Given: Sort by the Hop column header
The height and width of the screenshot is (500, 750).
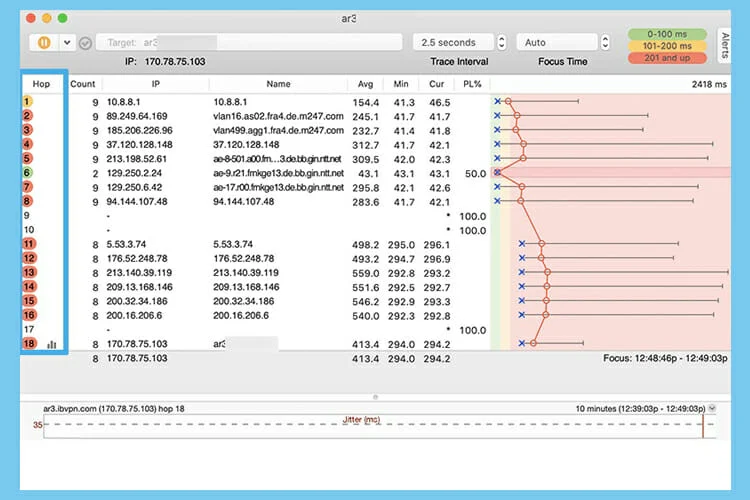Looking at the screenshot, I should point(41,84).
